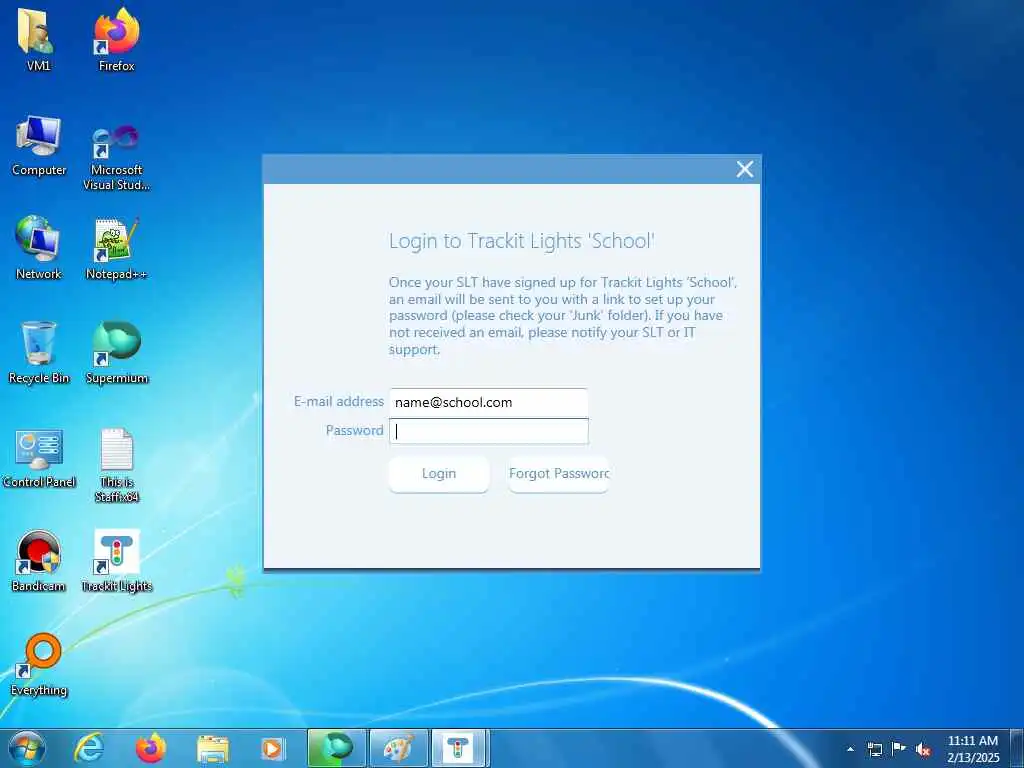The width and height of the screenshot is (1024, 768).
Task: Click the Login button
Action: [439, 473]
